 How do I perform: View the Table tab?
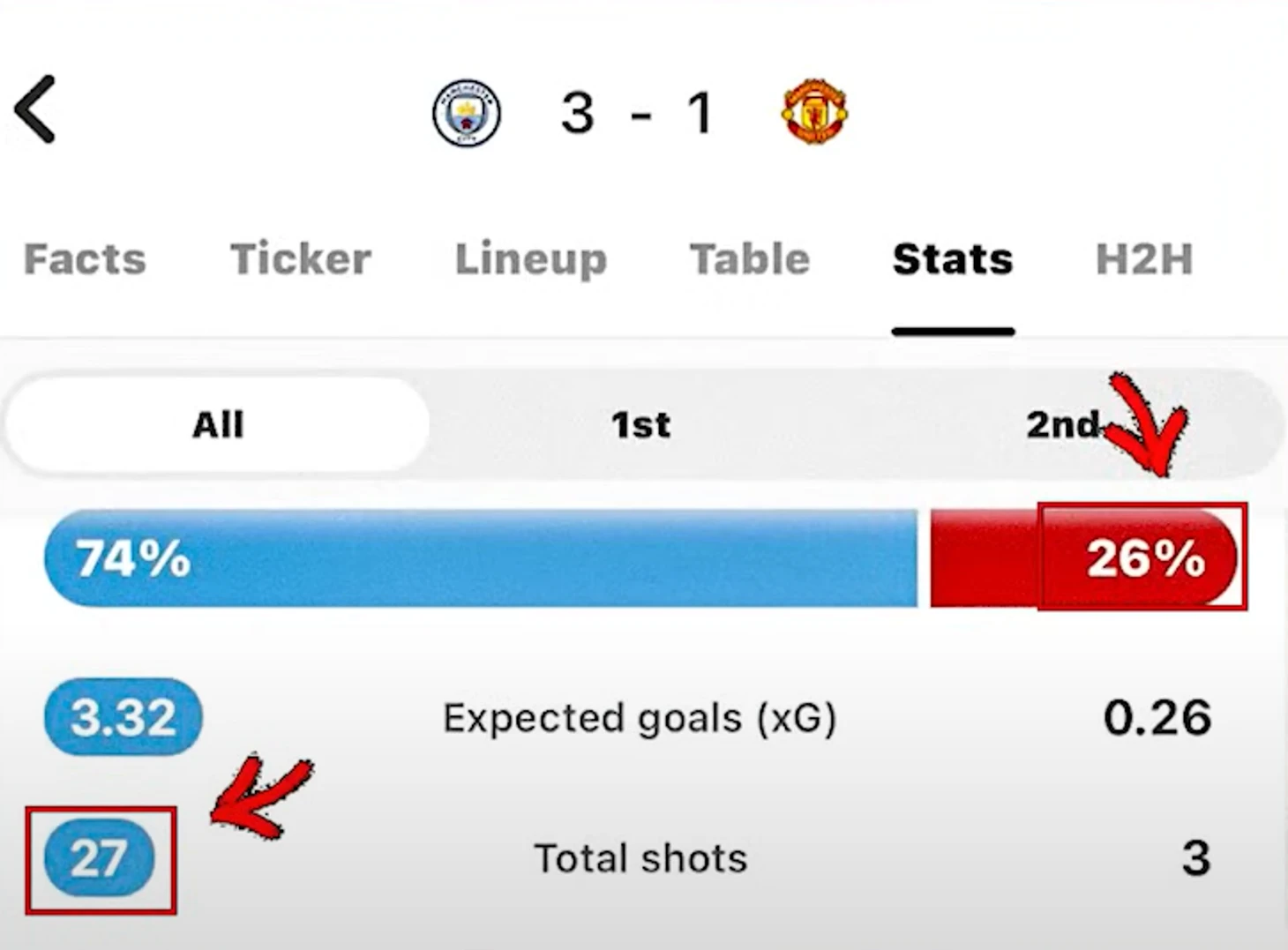750,259
